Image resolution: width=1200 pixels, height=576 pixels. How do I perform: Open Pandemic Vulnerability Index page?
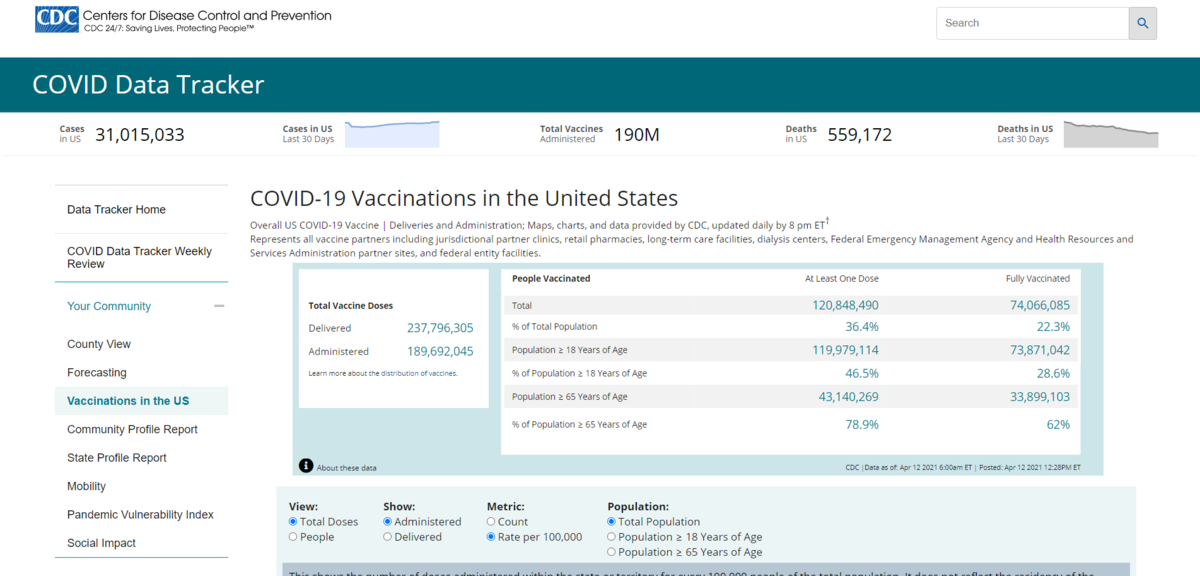140,515
